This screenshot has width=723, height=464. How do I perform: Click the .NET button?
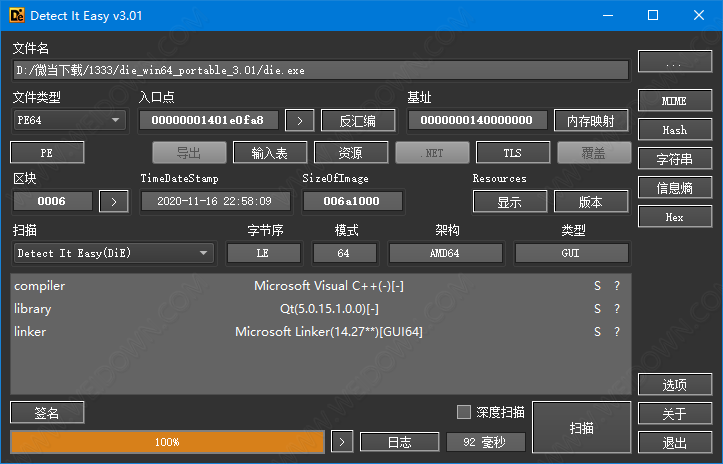click(x=432, y=153)
